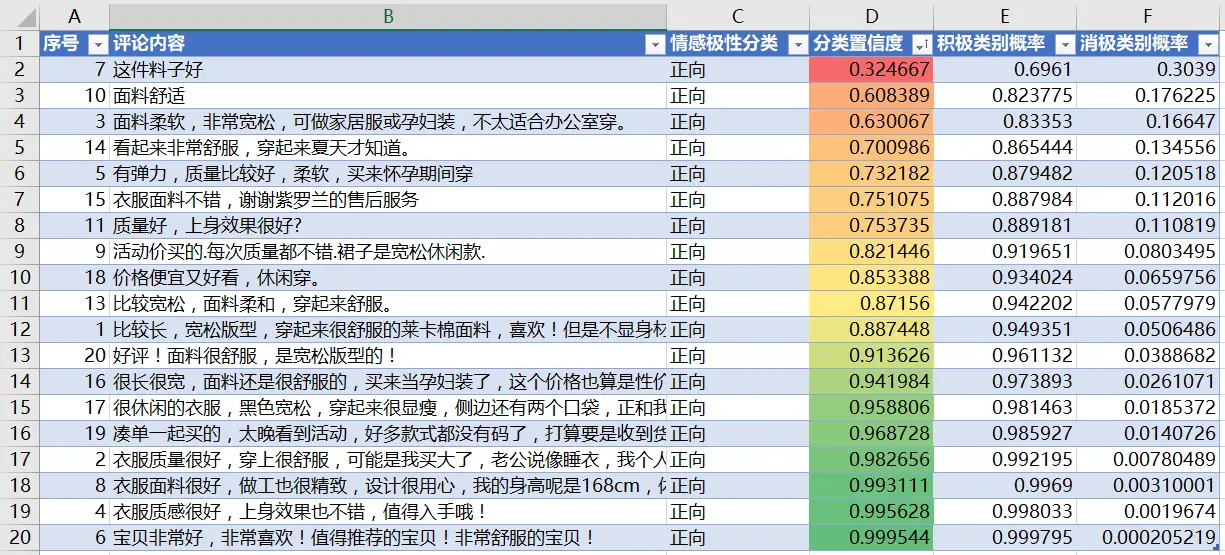The image size is (1225, 555).
Task: Click the comment 质量好，上身效果很好?
Action: point(388,226)
